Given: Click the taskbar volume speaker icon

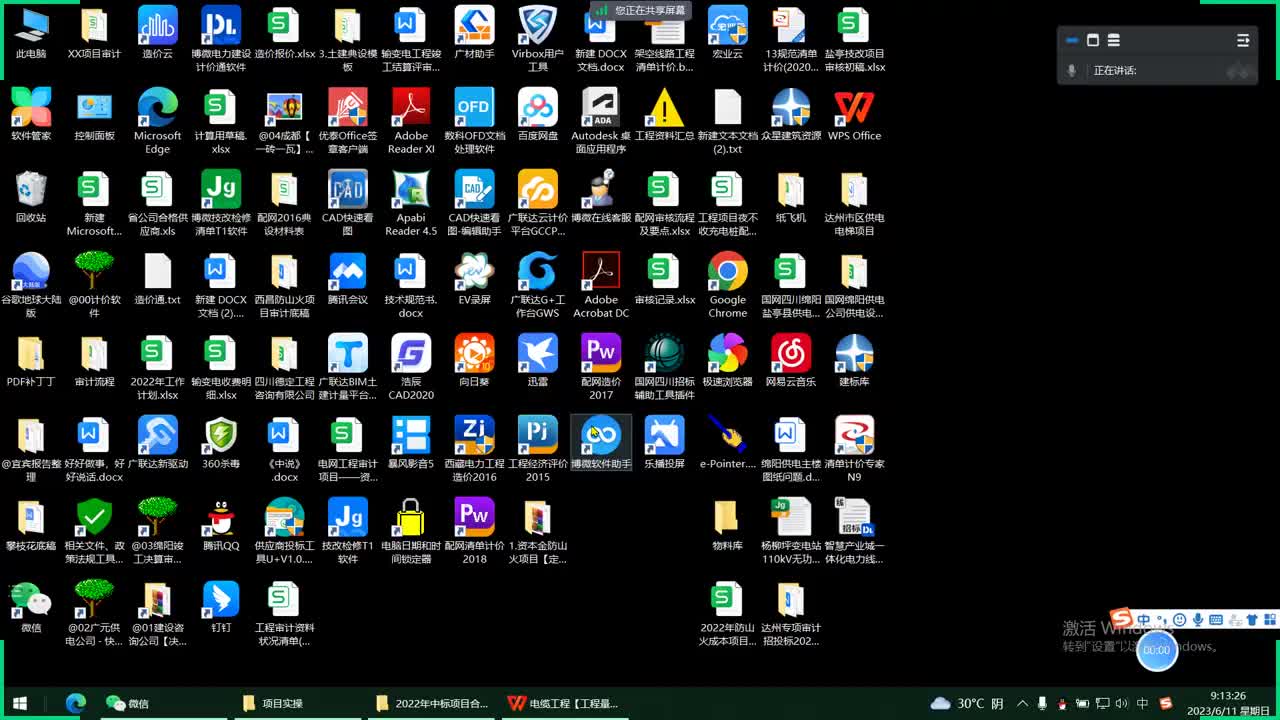Looking at the screenshot, I should 1121,703.
